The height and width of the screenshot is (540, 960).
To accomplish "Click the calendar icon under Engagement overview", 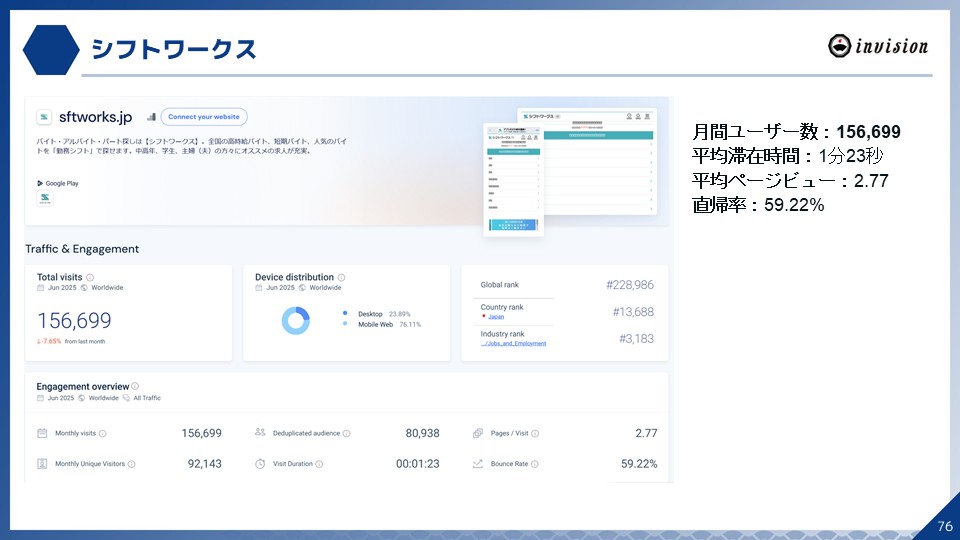I will [40, 398].
